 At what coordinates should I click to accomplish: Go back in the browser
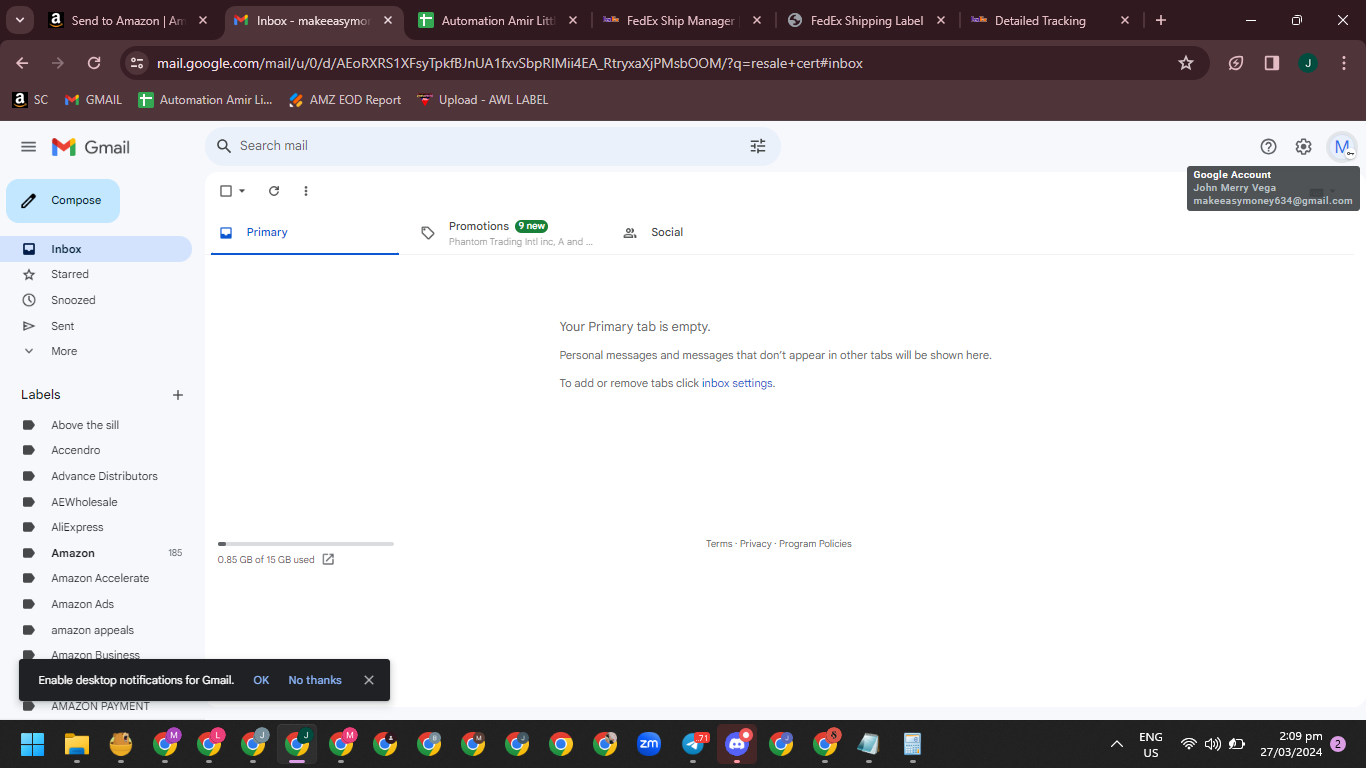pos(22,63)
